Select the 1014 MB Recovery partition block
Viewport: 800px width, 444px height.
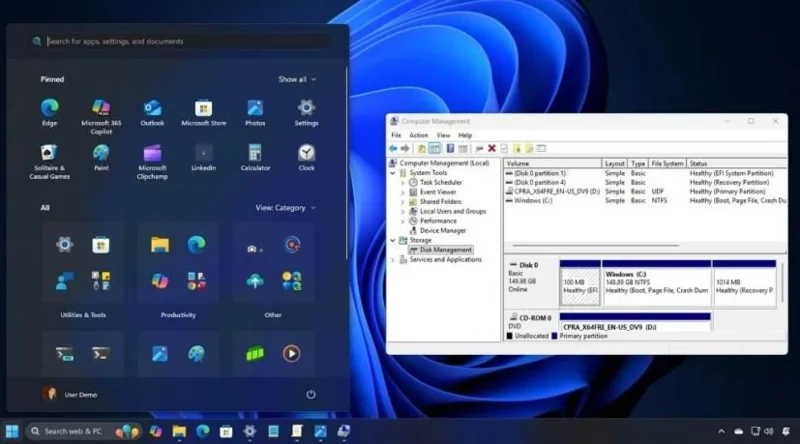[744, 283]
